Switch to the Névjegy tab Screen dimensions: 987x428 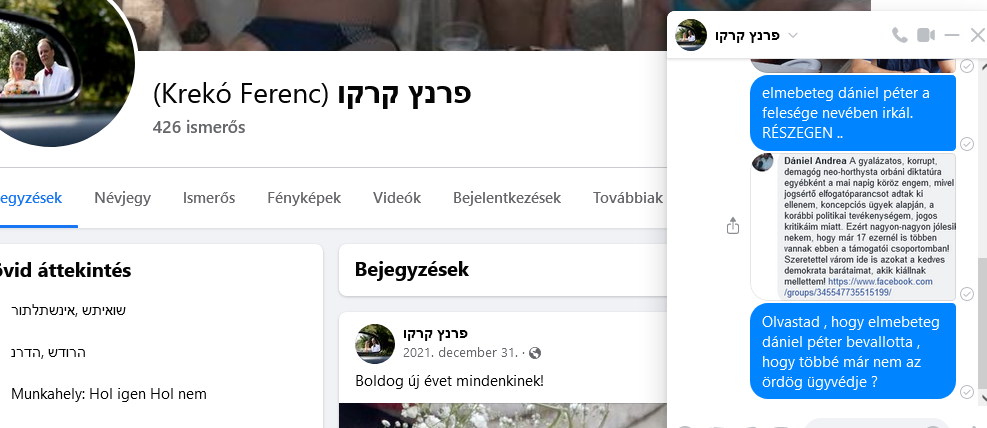pos(123,198)
